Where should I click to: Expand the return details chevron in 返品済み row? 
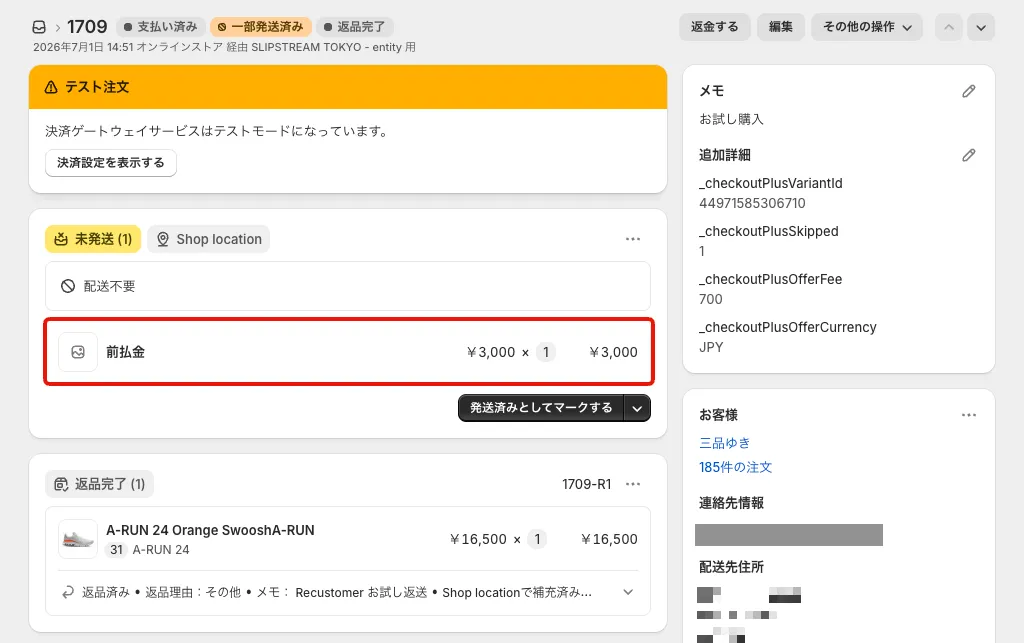tap(628, 592)
